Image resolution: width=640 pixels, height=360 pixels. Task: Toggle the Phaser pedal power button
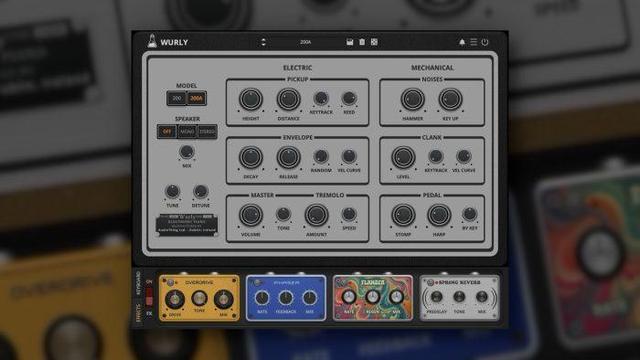click(x=257, y=282)
